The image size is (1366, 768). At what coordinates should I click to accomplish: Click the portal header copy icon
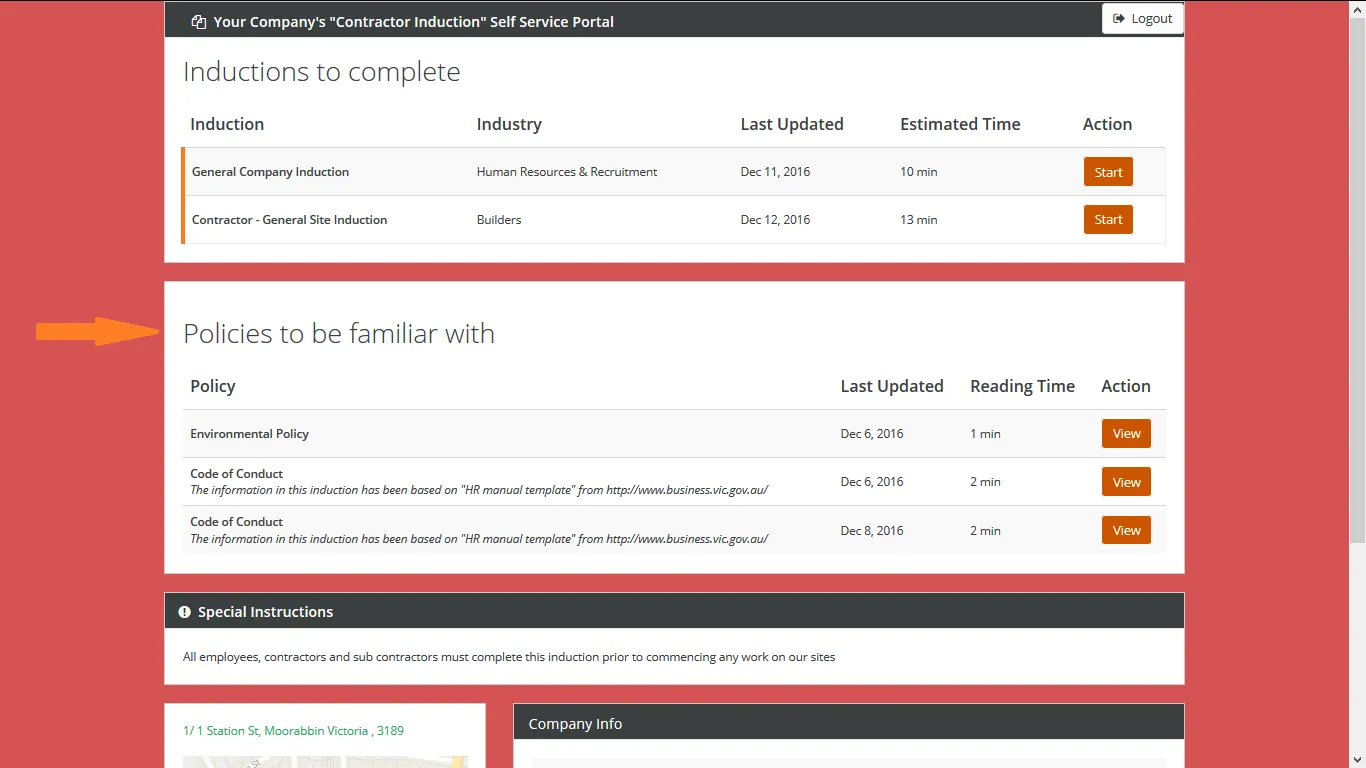(x=199, y=22)
